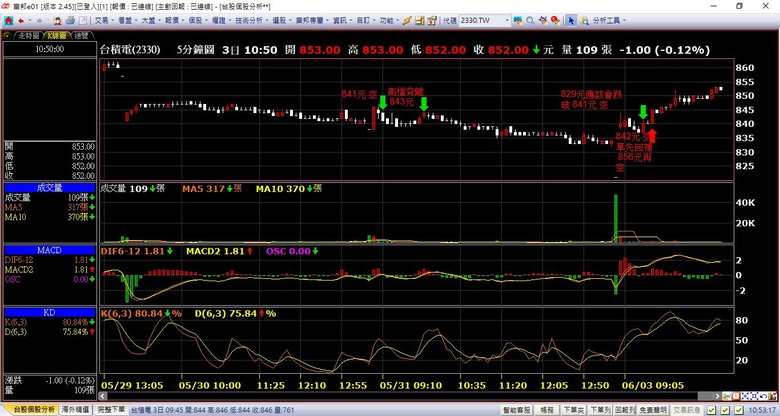This screenshot has height=416, width=780.
Task: Open the 資訊 menu
Action: tap(342, 20)
